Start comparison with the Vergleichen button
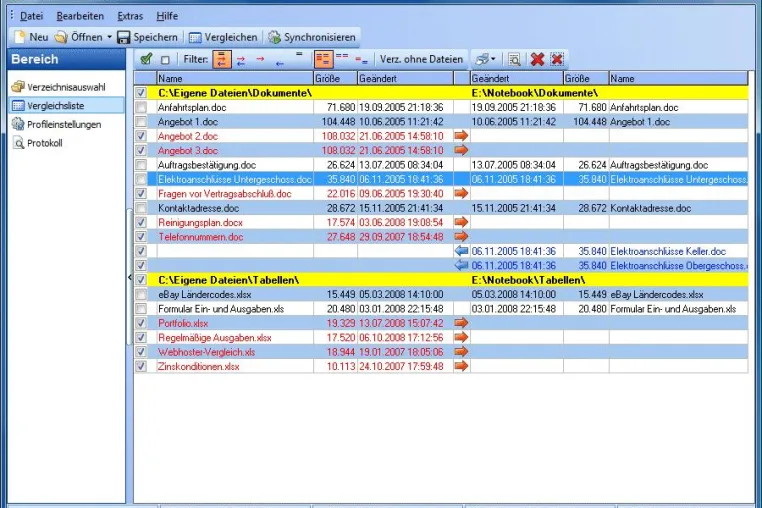The height and width of the screenshot is (508, 762). (x=223, y=37)
